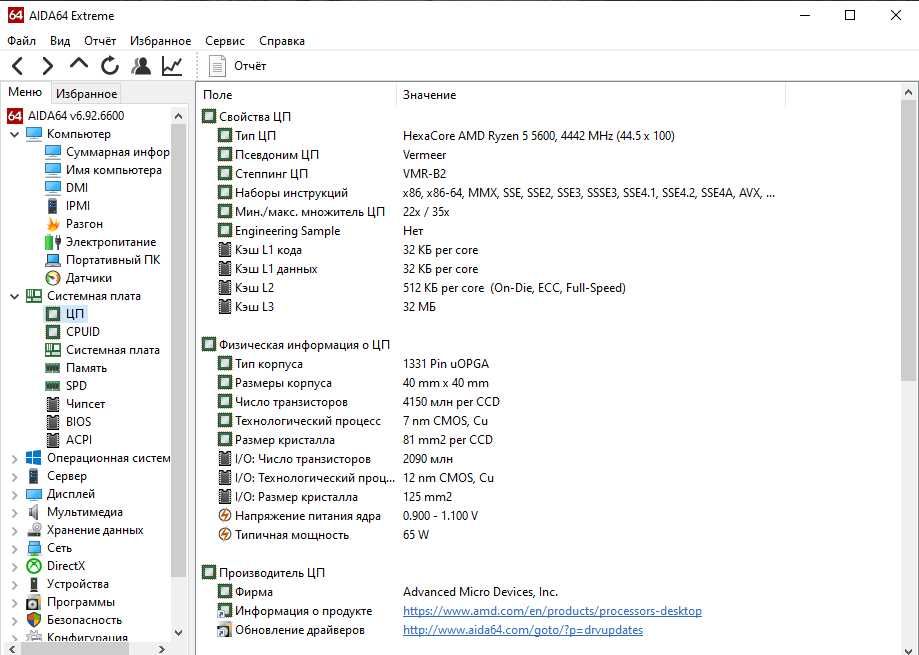
Task: Expand the Сервер node
Action: coord(15,477)
